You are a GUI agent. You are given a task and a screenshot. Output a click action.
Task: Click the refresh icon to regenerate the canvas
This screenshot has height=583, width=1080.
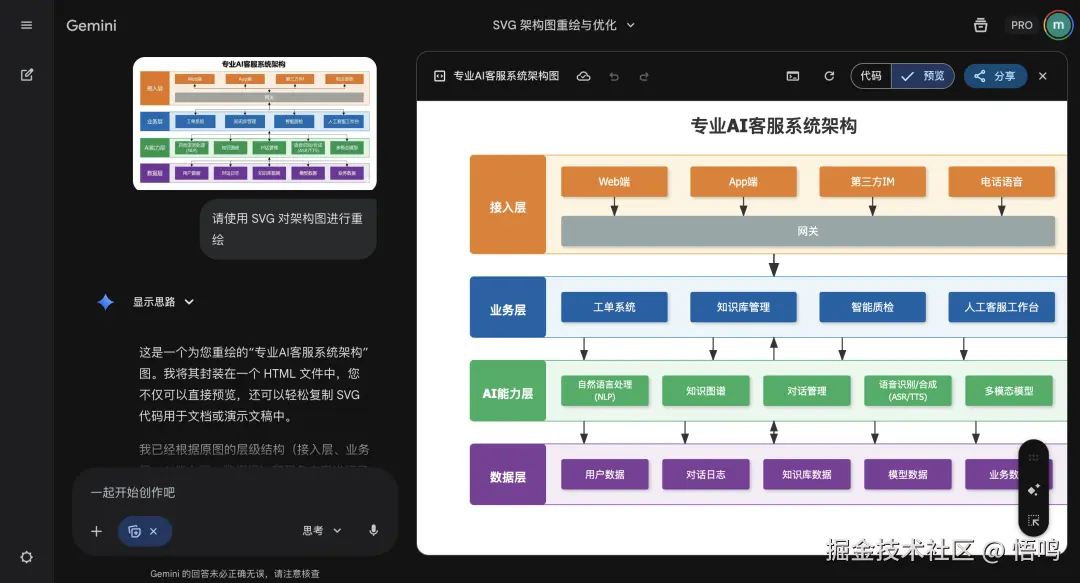(828, 76)
